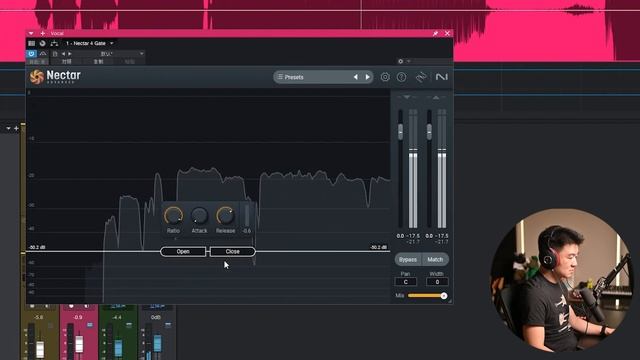The image size is (640, 360).
Task: Click the -0.9 level readout
Action: 78,317
